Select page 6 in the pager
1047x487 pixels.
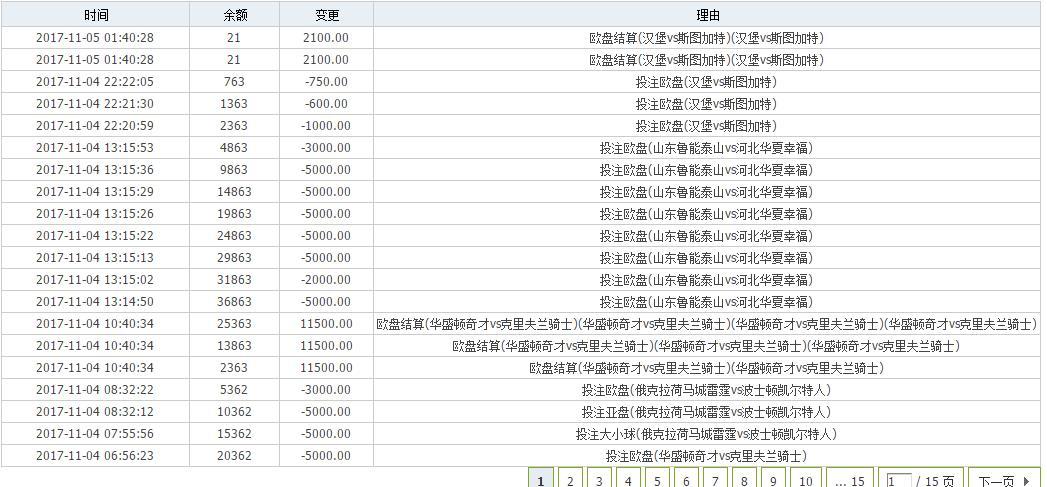(x=686, y=480)
